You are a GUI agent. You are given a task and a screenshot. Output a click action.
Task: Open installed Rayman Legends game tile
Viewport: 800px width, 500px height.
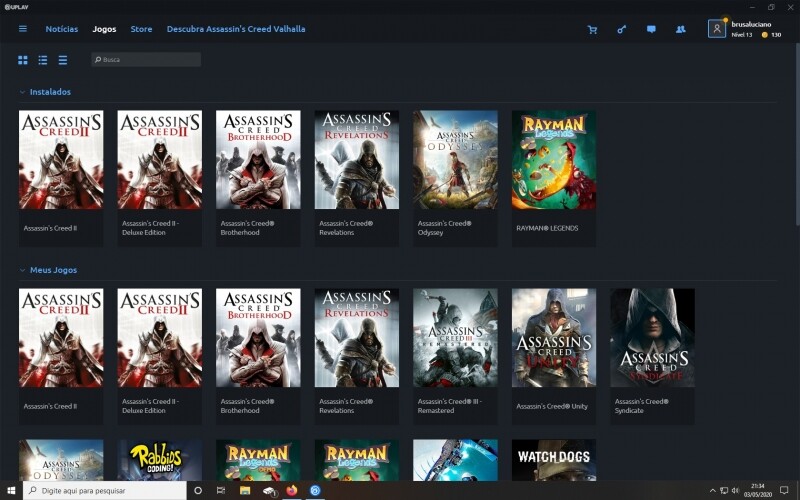(x=553, y=160)
